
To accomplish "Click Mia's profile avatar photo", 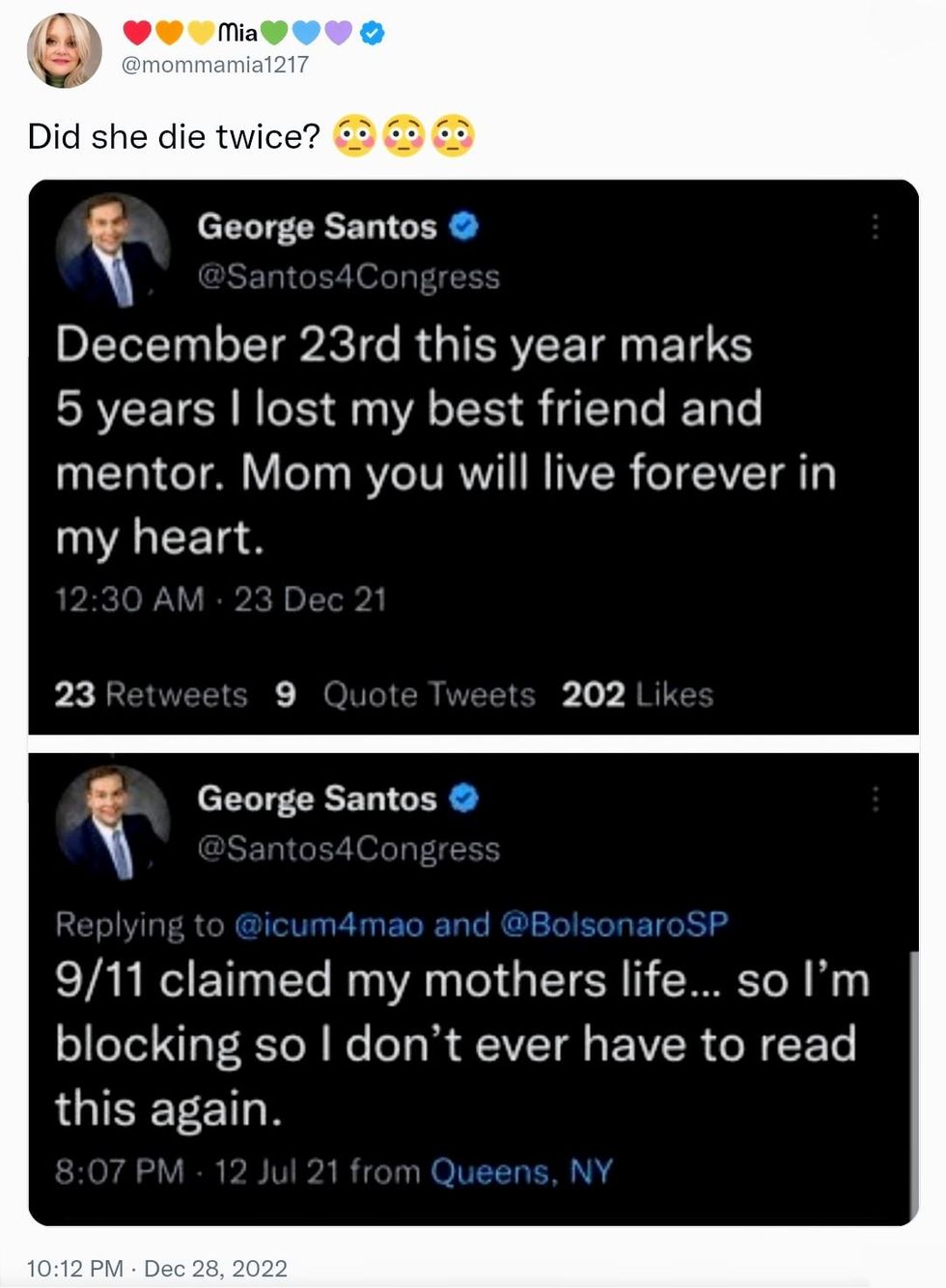I will (64, 50).
